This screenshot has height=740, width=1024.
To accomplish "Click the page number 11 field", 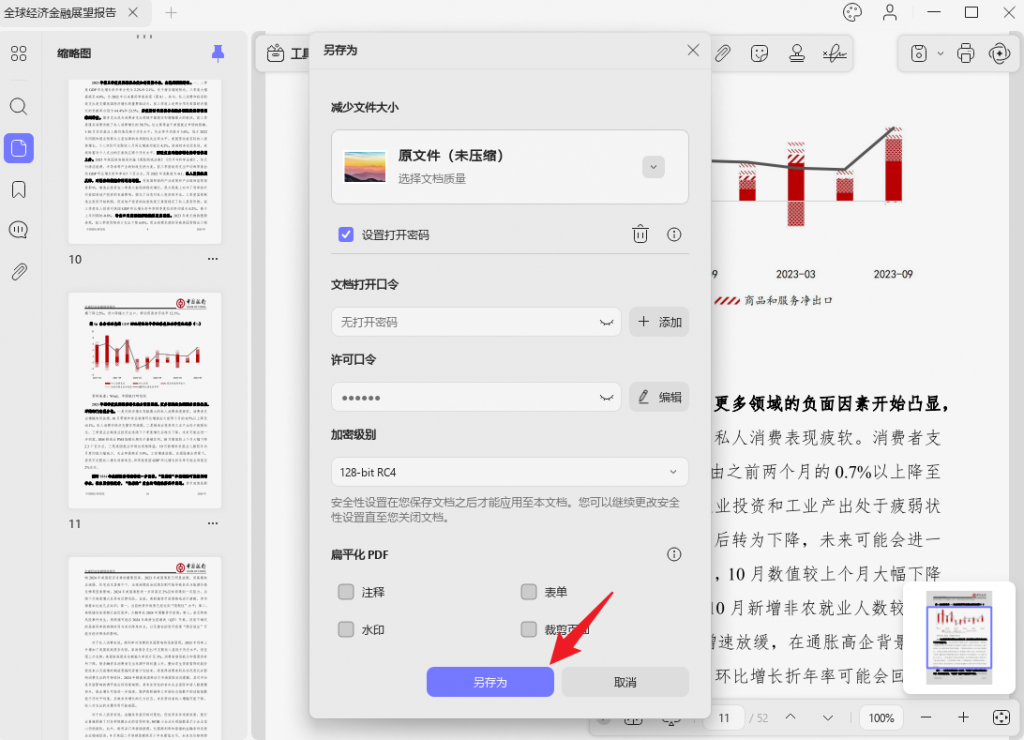I will [724, 717].
